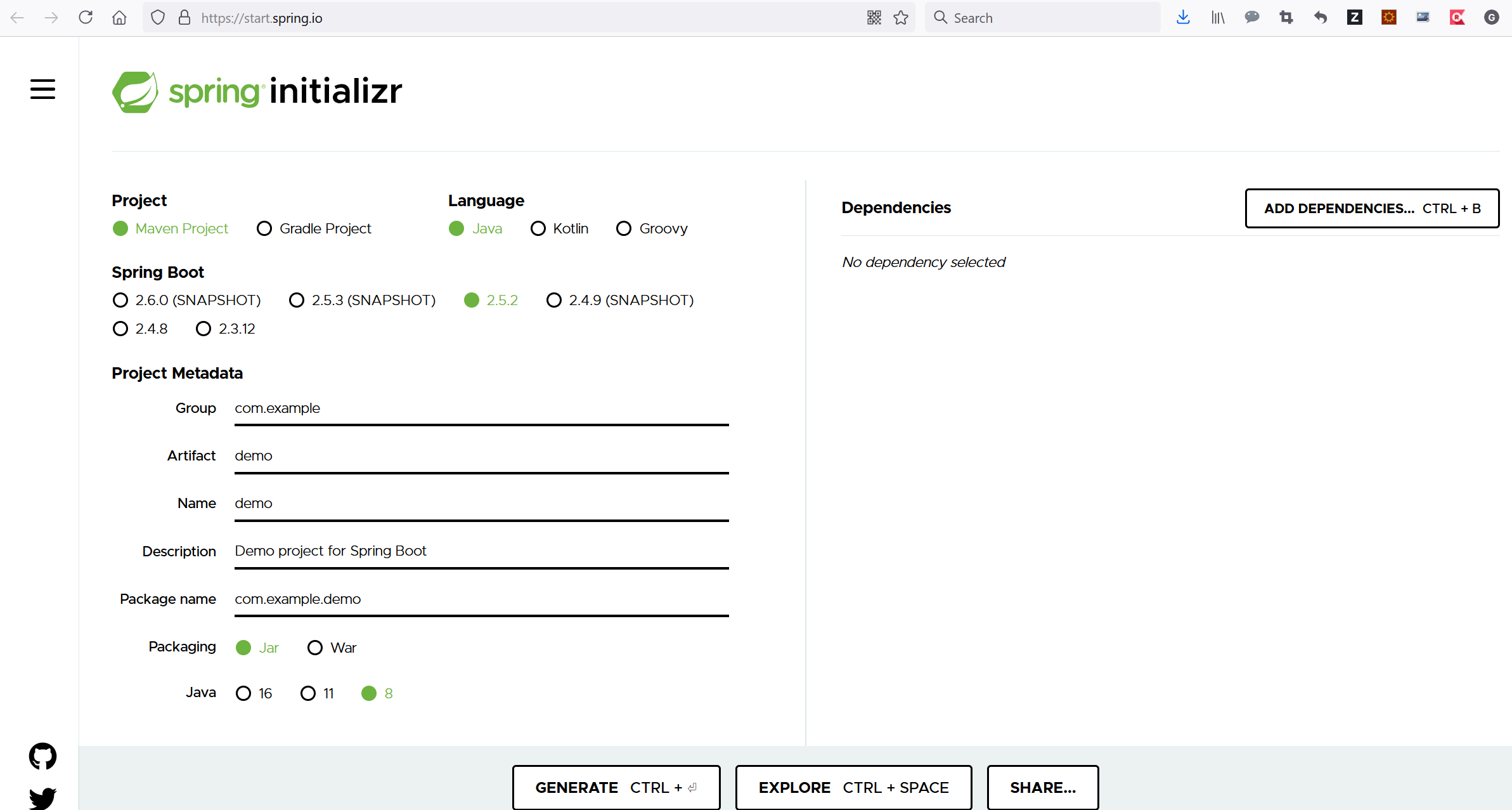Viewport: 1512px width, 810px height.
Task: Click the Artifact input field
Action: (482, 457)
